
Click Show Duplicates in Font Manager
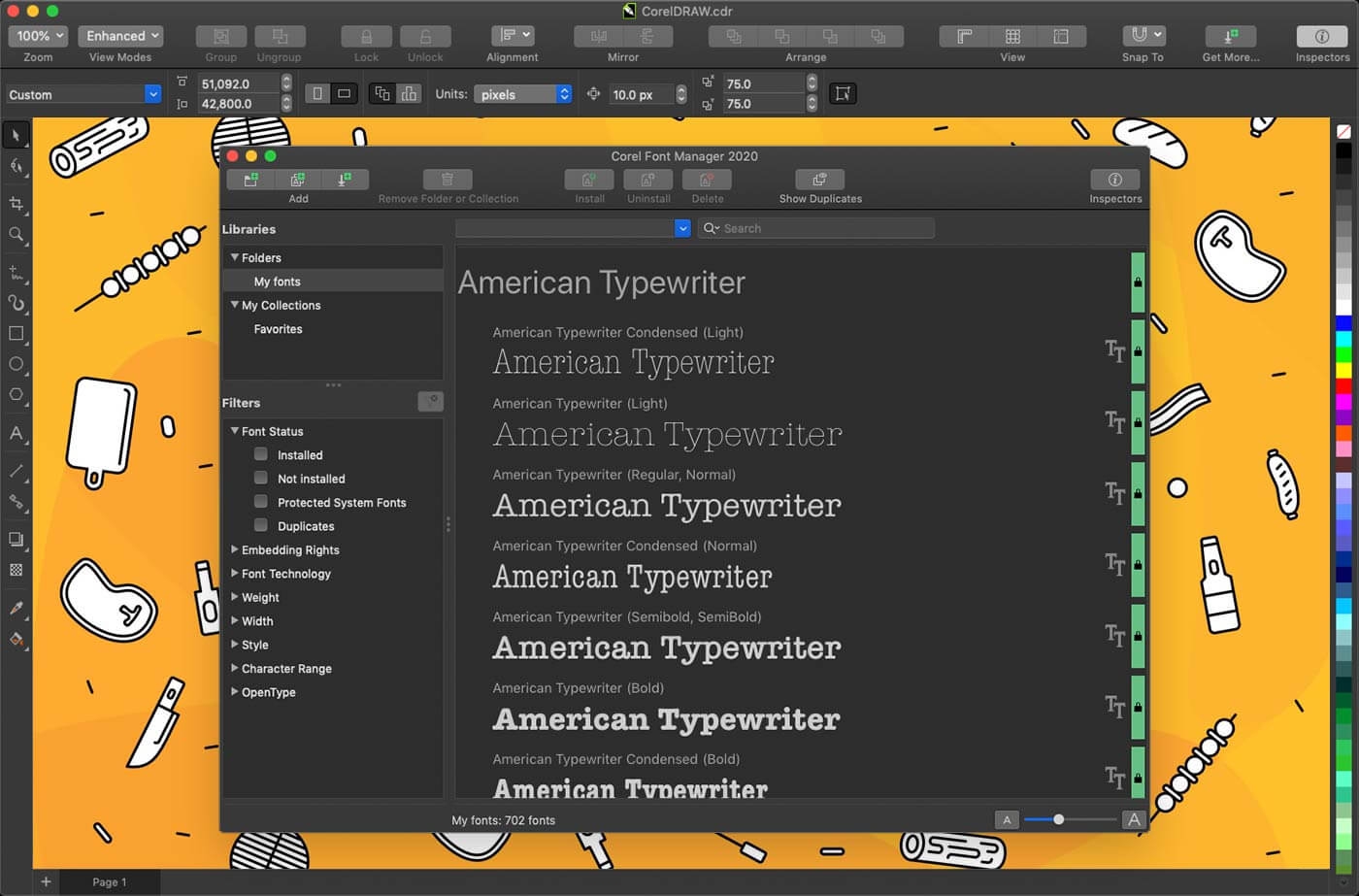(x=819, y=181)
